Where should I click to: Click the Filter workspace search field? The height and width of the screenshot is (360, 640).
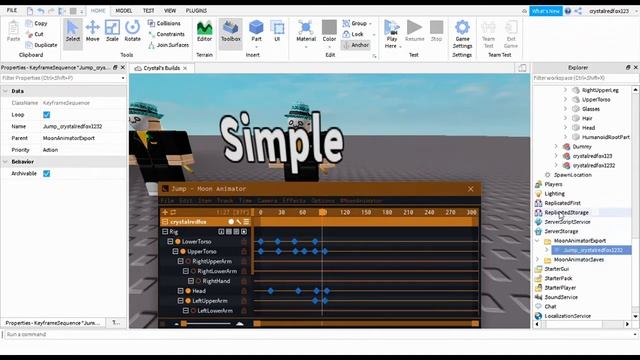(586, 78)
